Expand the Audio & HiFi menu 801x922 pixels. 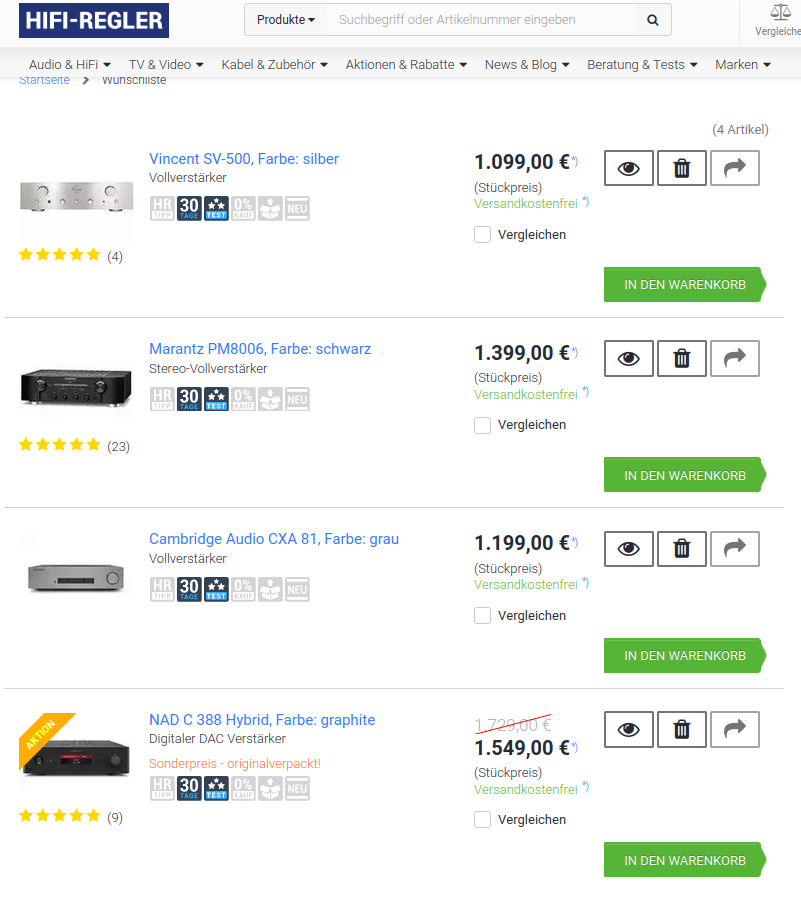pos(70,65)
